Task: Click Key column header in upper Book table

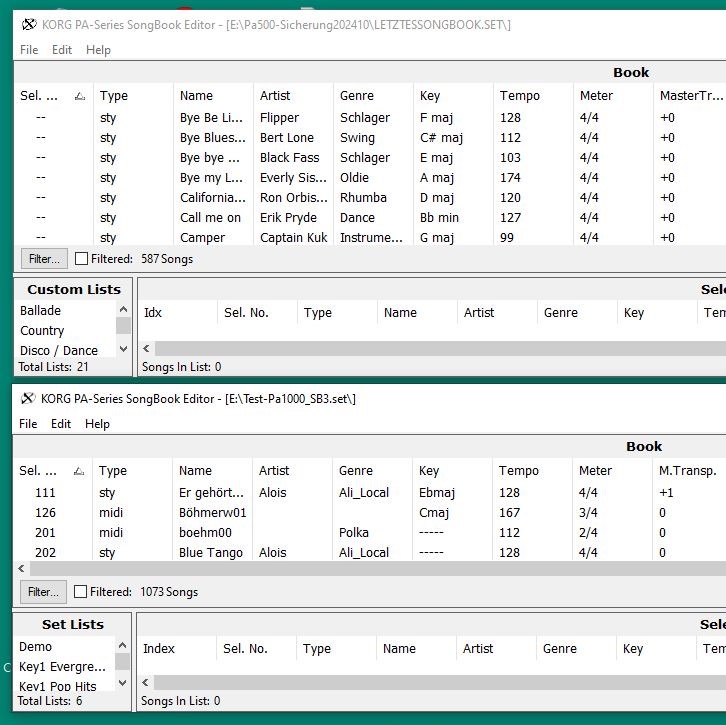Action: 454,96
